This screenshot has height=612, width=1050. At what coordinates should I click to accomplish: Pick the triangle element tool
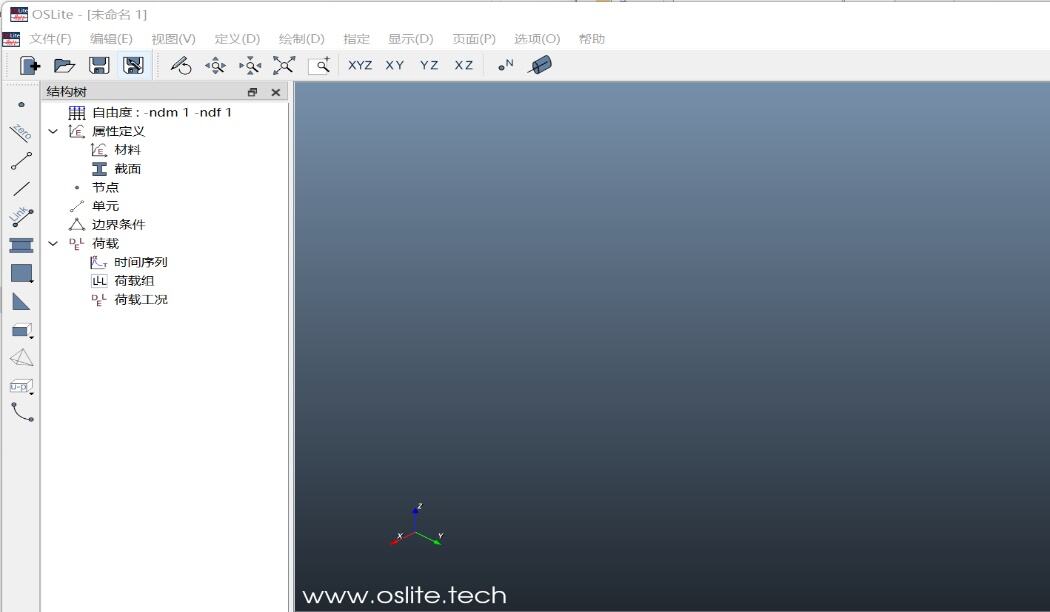coord(21,301)
